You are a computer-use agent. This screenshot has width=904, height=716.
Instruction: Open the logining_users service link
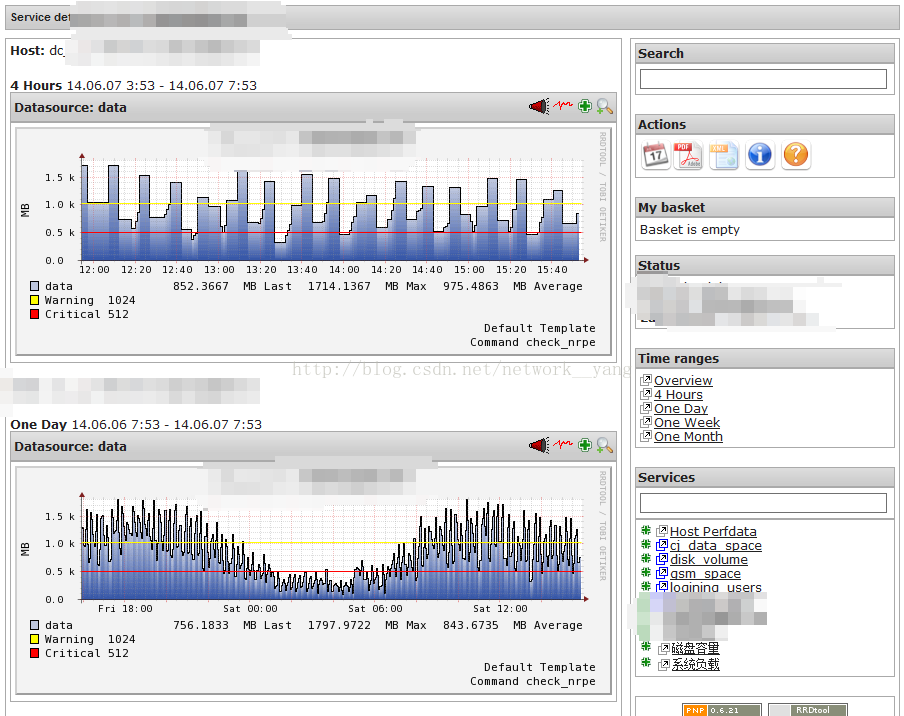pos(715,587)
